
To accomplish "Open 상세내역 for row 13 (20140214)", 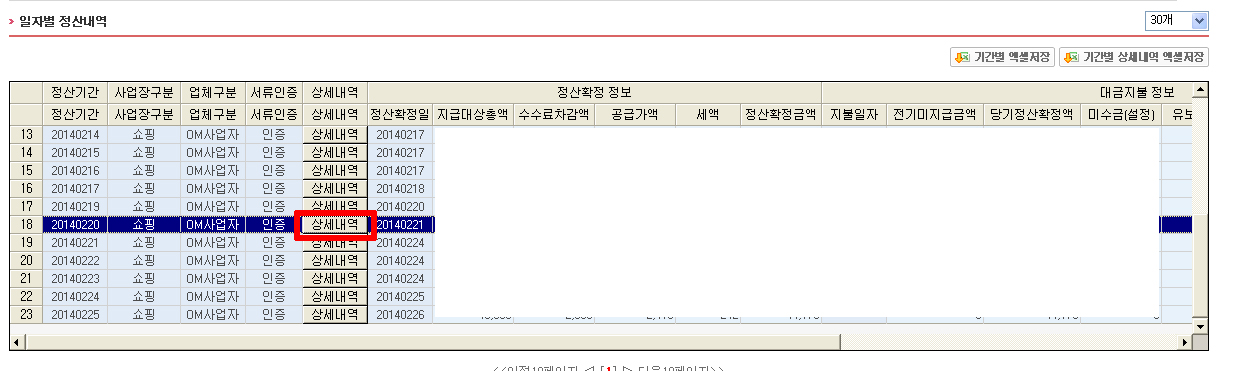I will (335, 134).
